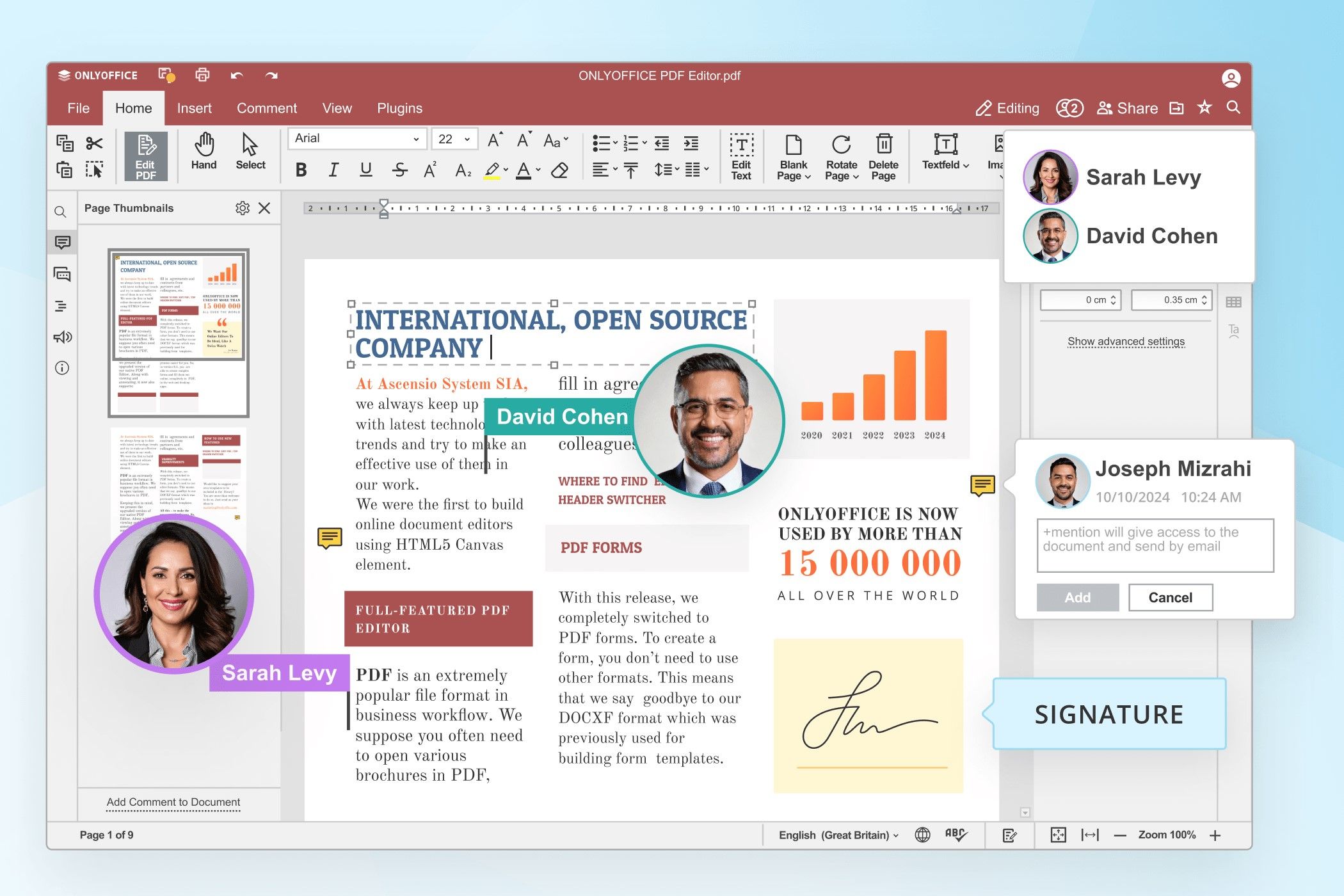Click the Save icon in the title bar
The width and height of the screenshot is (1344, 896).
coord(166,75)
